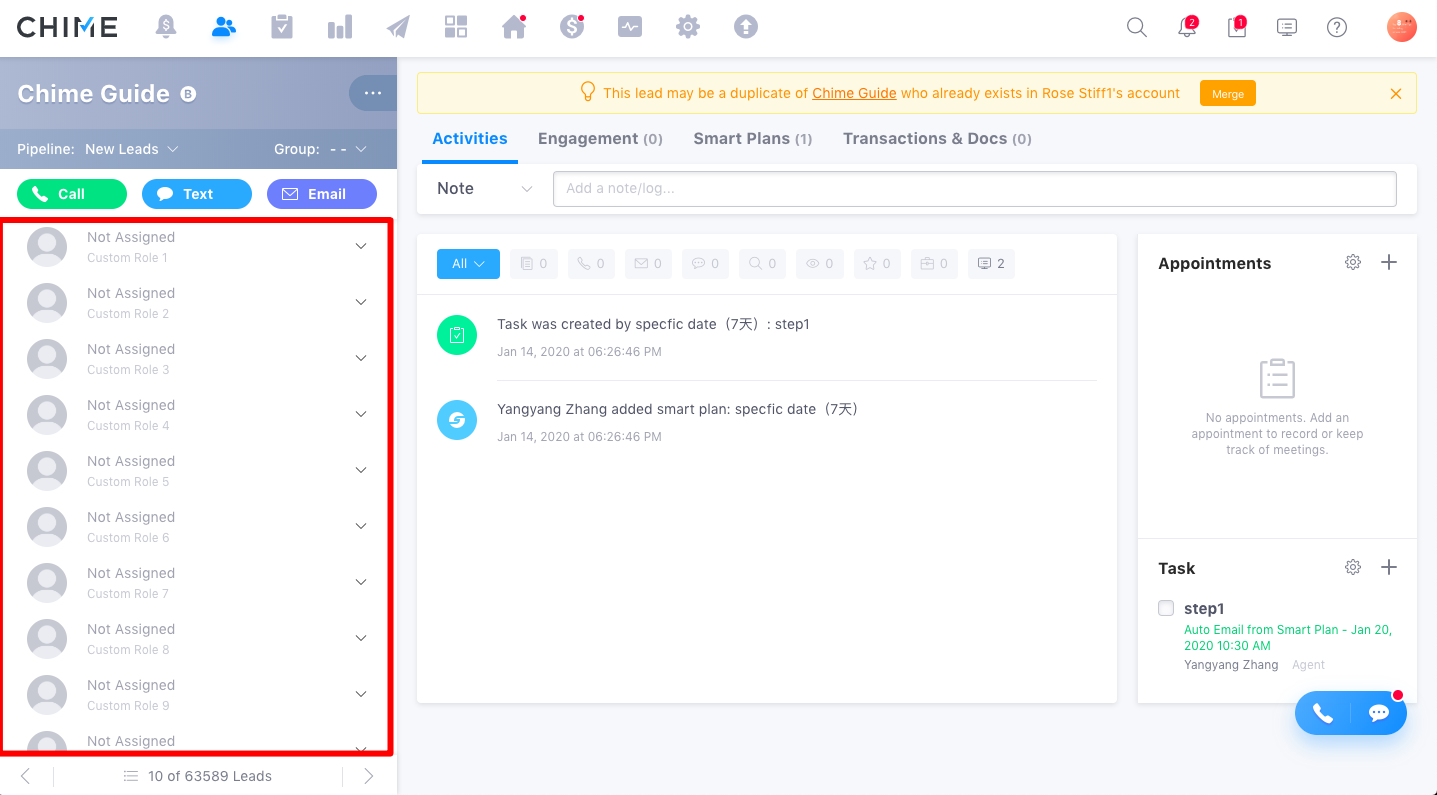Click the Add a note/log input field

click(x=975, y=189)
